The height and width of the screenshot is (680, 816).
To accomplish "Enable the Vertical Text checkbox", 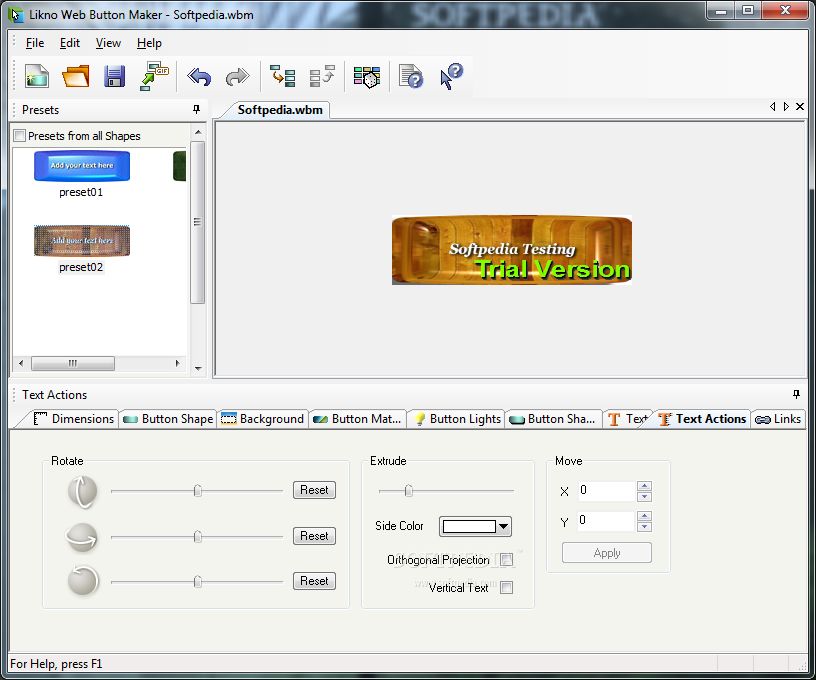I will (x=506, y=587).
